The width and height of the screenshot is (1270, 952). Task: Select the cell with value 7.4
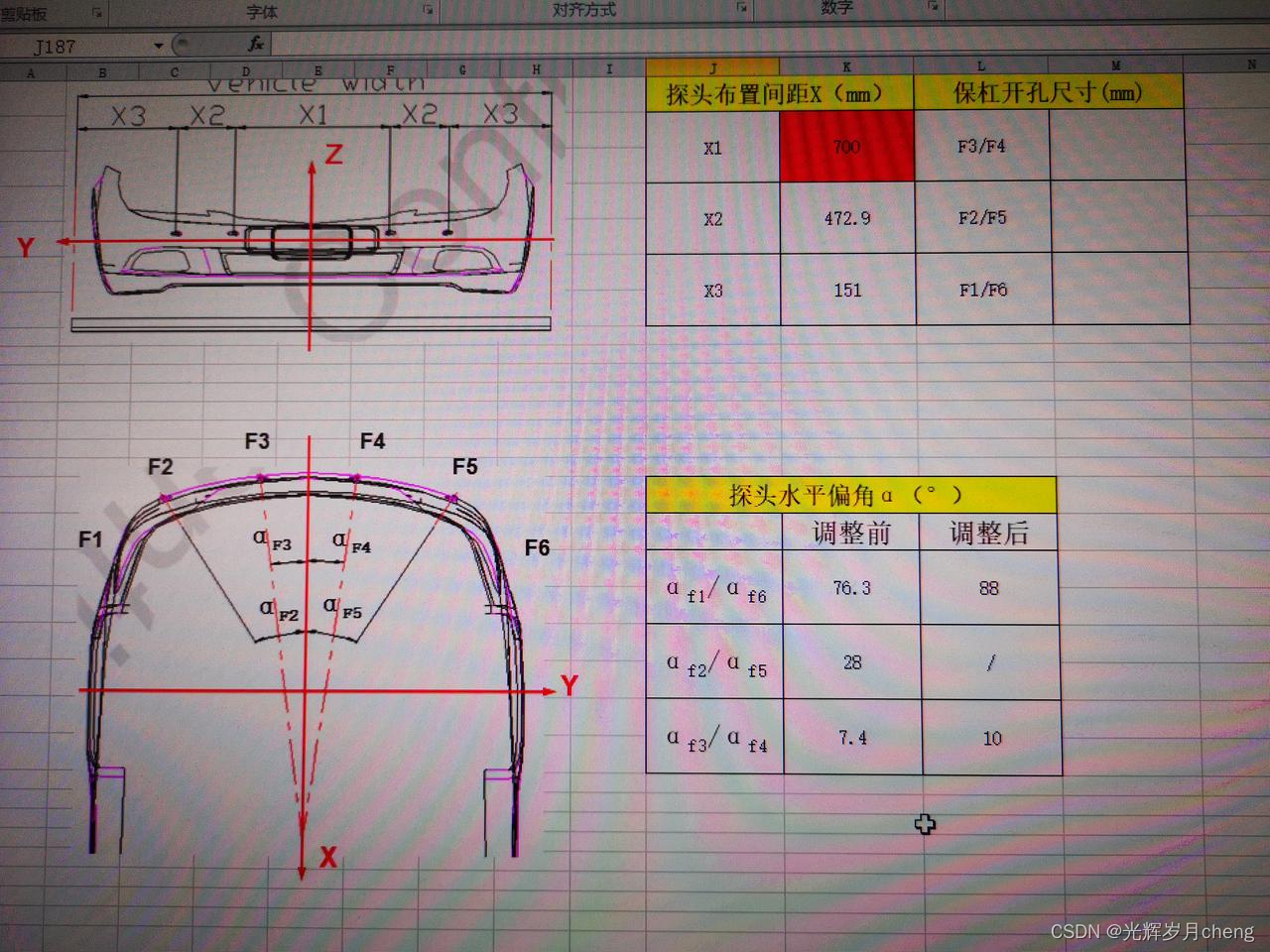852,738
